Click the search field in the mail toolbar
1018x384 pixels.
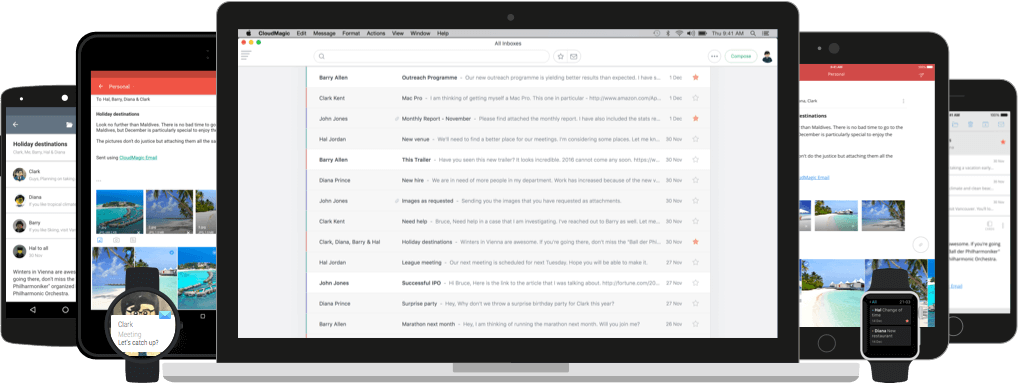coord(431,57)
